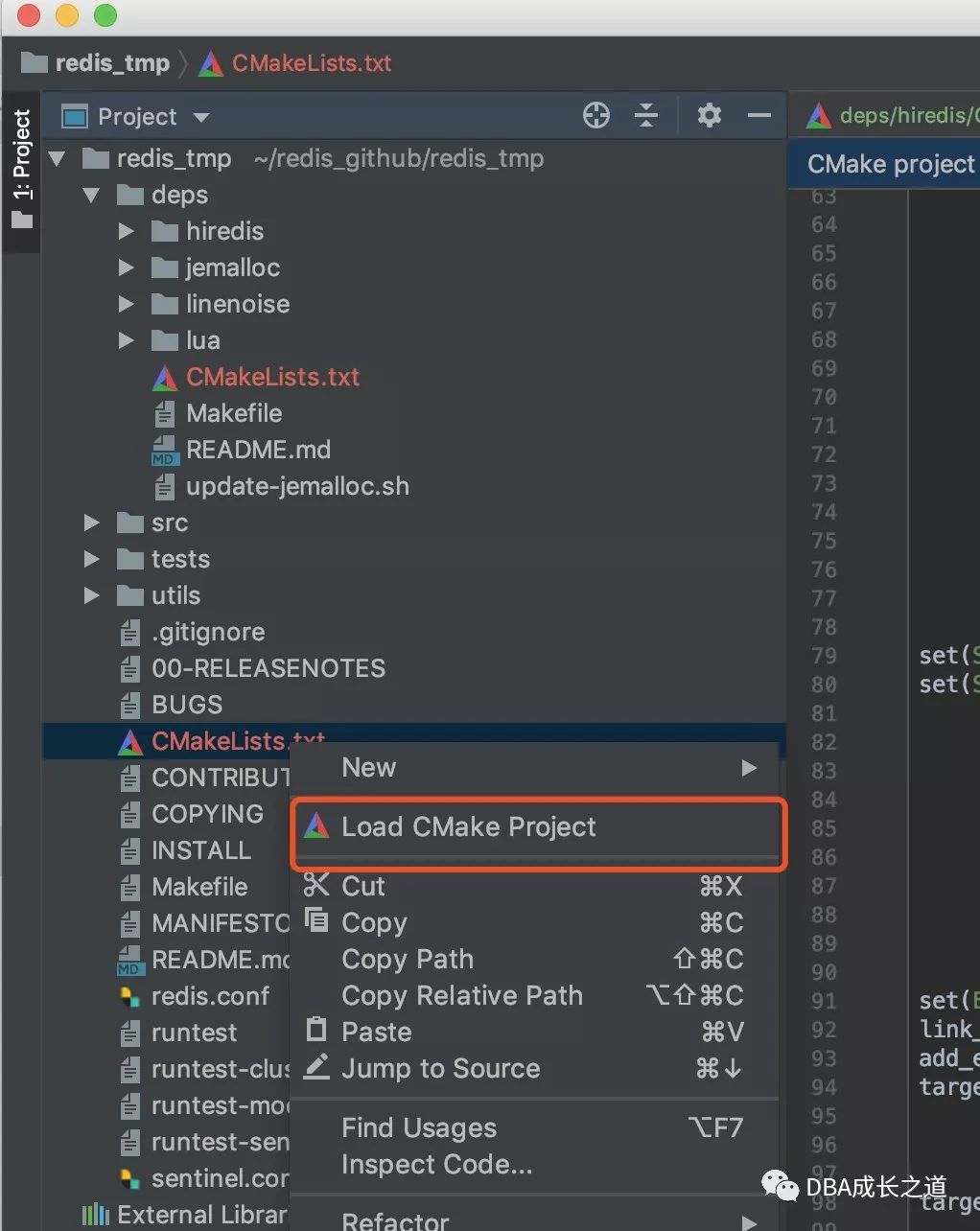Viewport: 980px width, 1231px height.
Task: Expand the tests folder
Action: 92,559
